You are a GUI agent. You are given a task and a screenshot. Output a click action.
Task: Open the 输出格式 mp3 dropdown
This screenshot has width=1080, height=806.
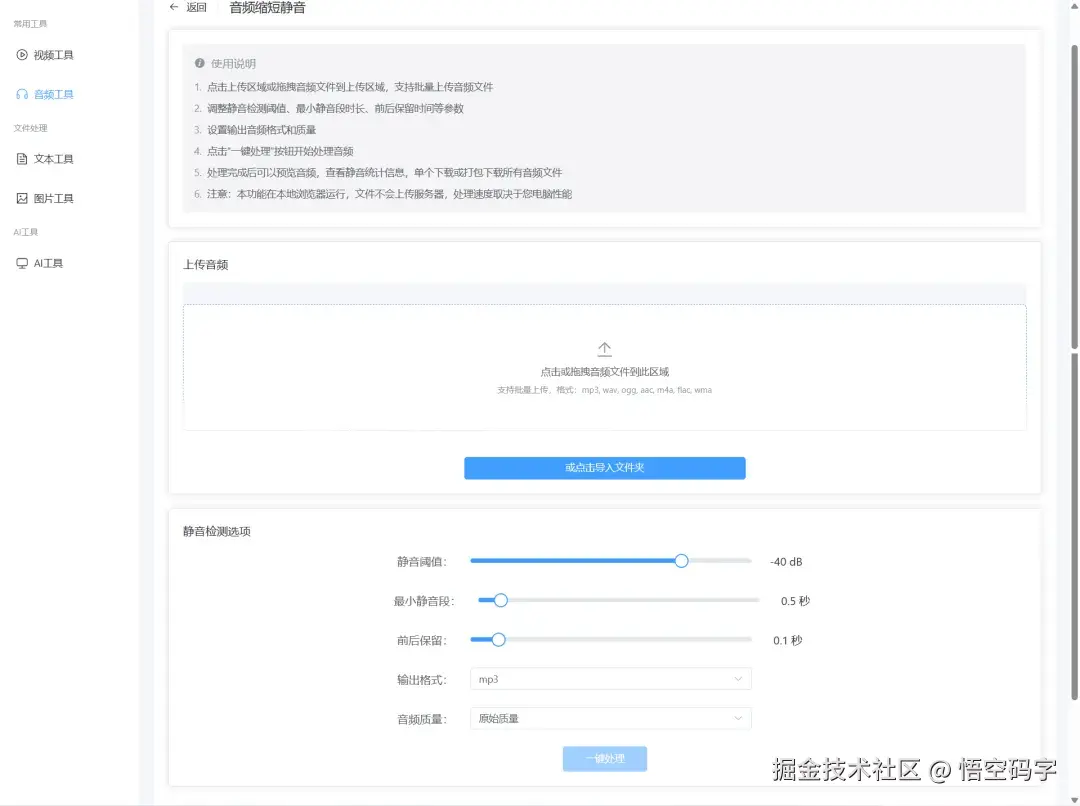point(610,678)
